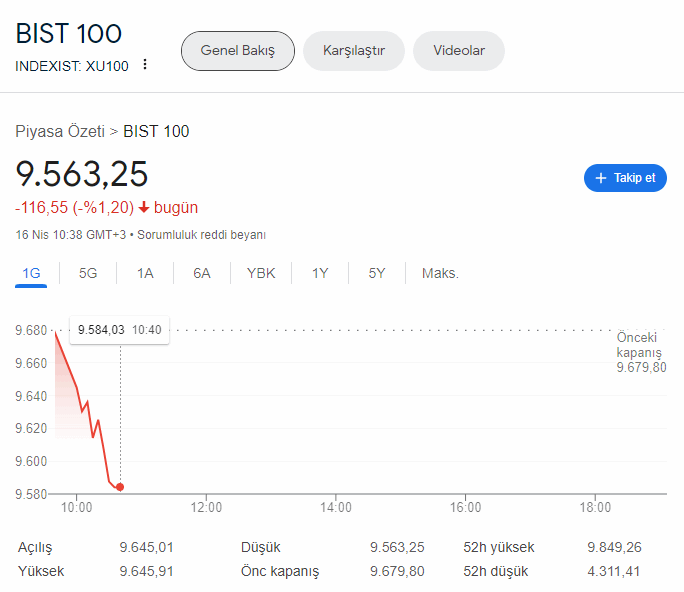Select YBK year-to-date range
The height and width of the screenshot is (592, 684).
261,273
